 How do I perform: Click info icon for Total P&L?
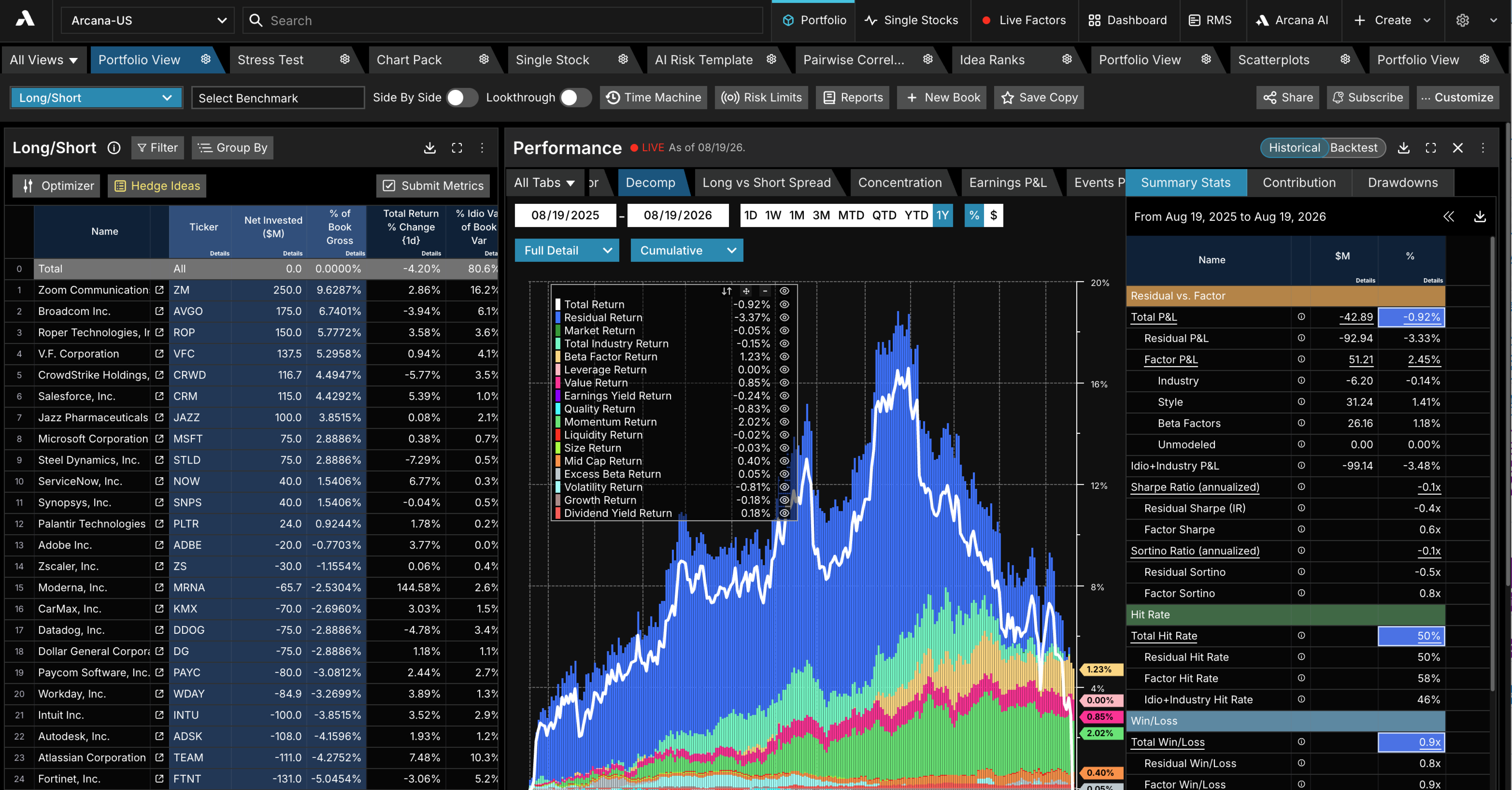[1301, 317]
